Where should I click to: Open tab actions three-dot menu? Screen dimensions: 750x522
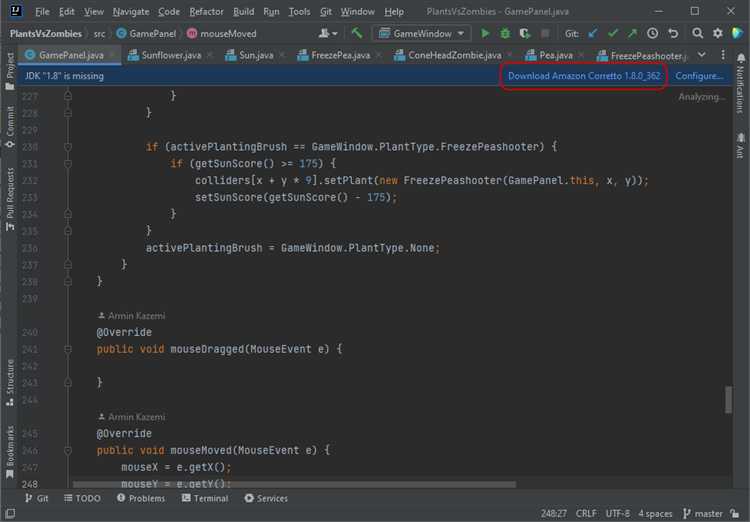723,55
